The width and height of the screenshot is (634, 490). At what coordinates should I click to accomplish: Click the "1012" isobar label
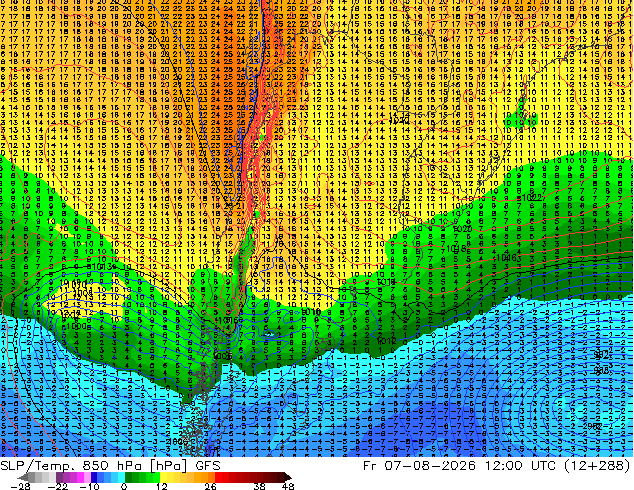tap(386, 341)
